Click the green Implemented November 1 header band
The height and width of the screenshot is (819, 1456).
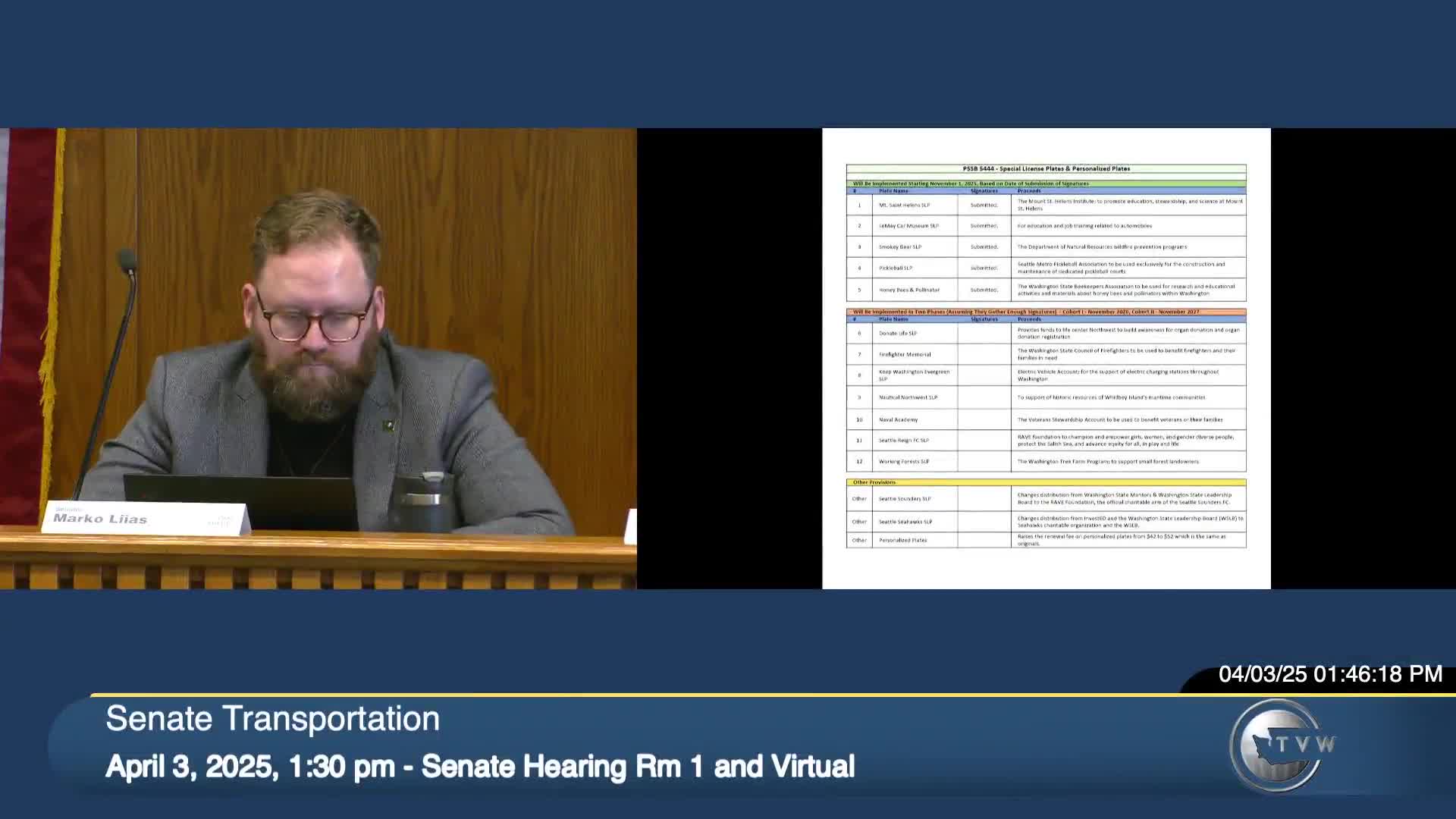pyautogui.click(x=1046, y=184)
